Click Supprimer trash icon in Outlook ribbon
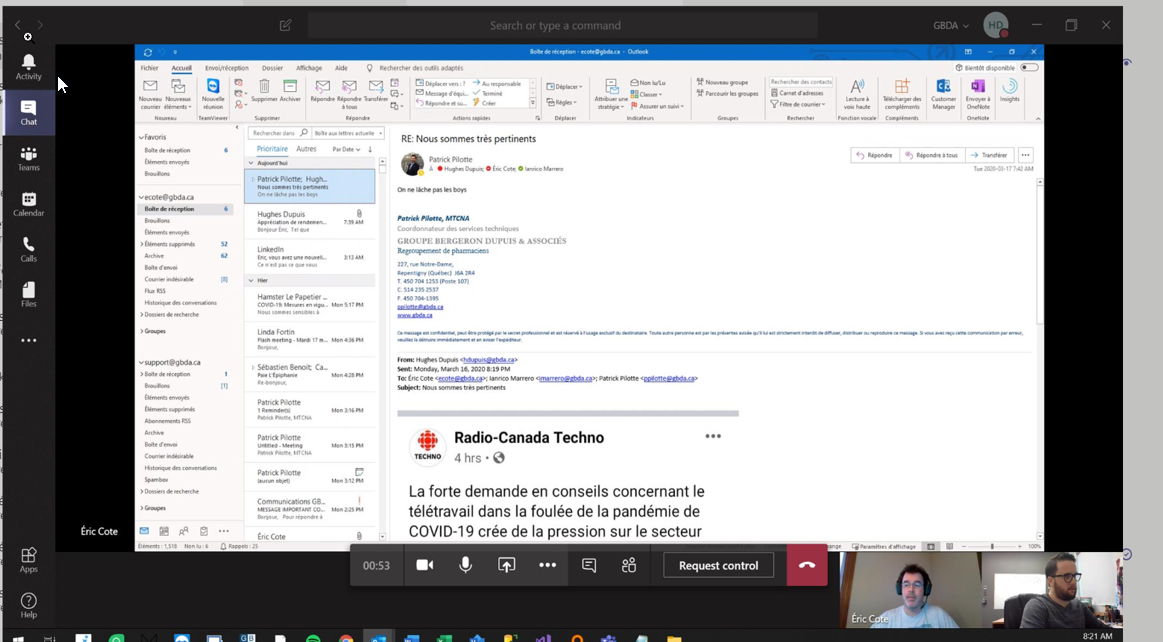Screen dimensions: 1163x642 point(264,91)
